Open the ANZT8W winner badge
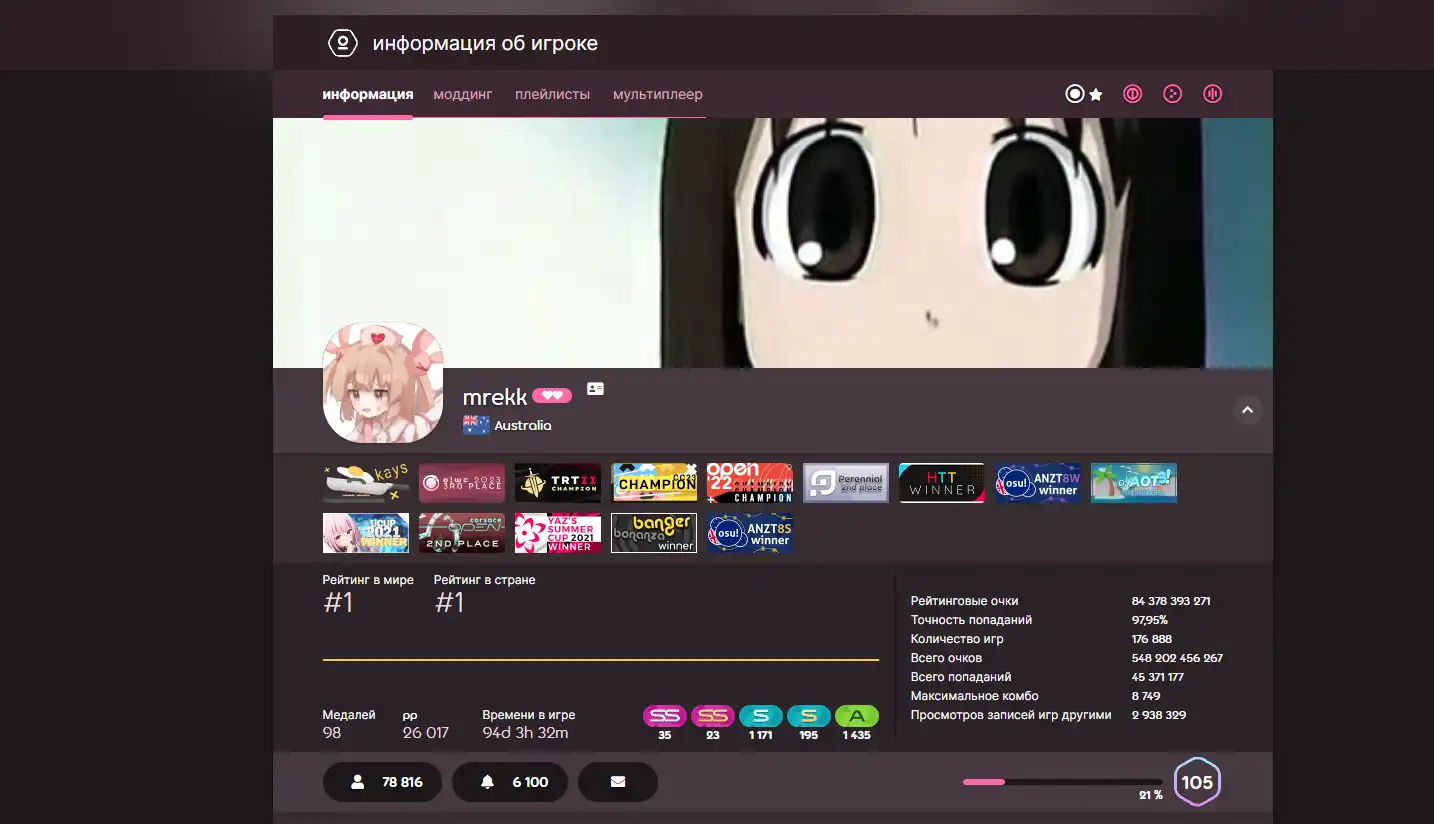The width and height of the screenshot is (1434, 824). pos(1038,483)
